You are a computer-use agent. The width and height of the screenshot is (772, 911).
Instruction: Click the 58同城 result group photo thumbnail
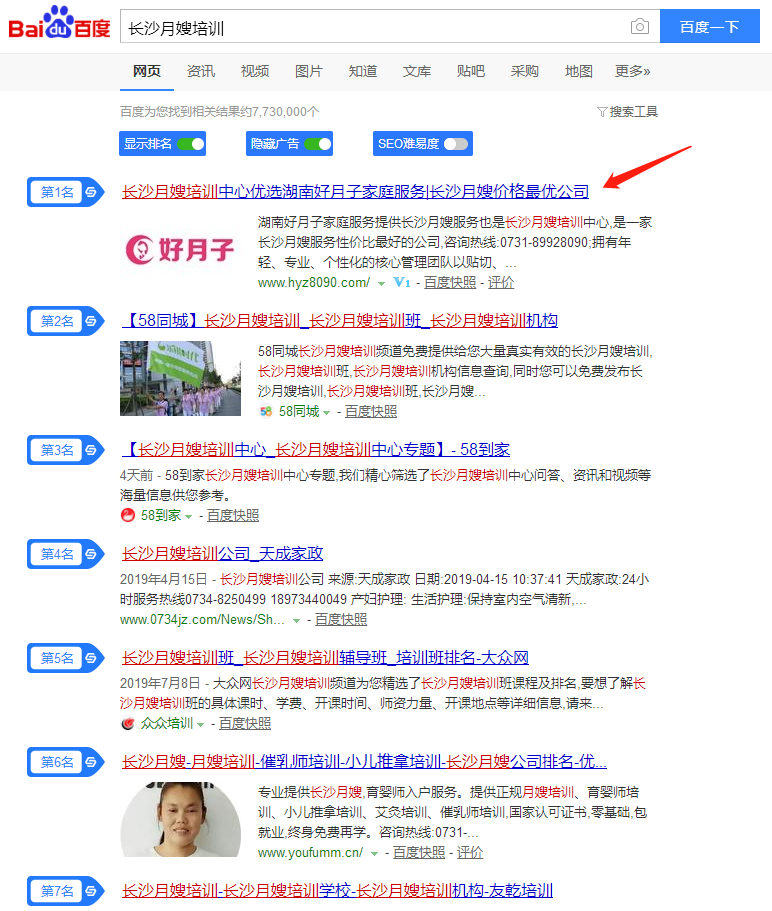(x=180, y=378)
